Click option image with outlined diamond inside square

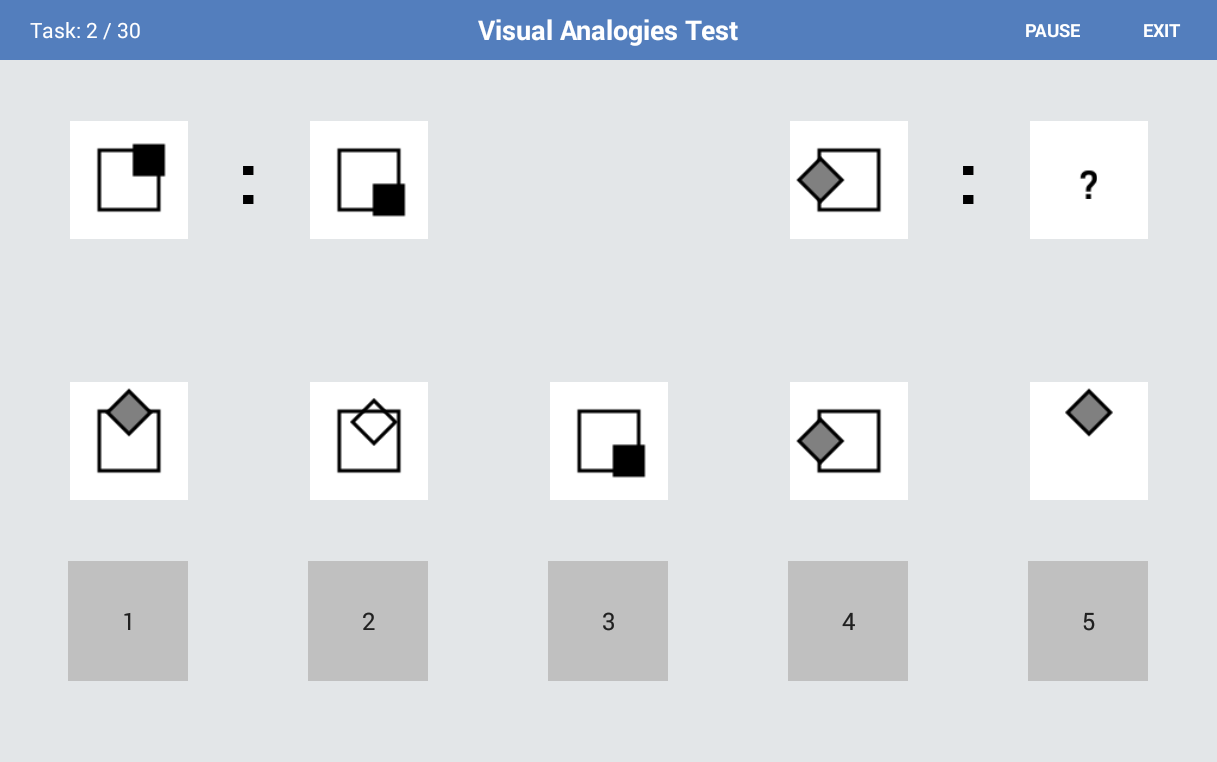(x=369, y=441)
